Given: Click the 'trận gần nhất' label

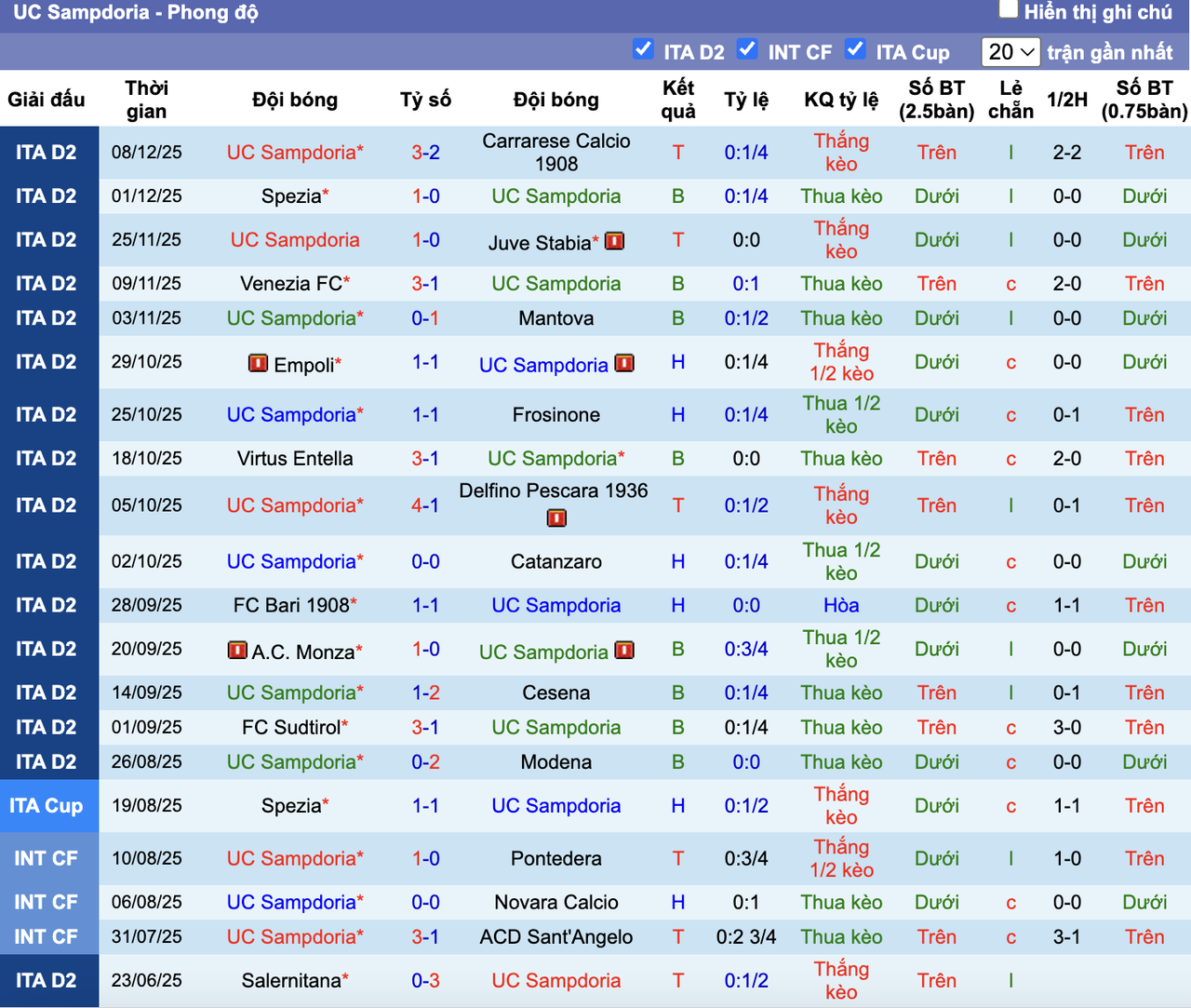Looking at the screenshot, I should (x=1110, y=52).
